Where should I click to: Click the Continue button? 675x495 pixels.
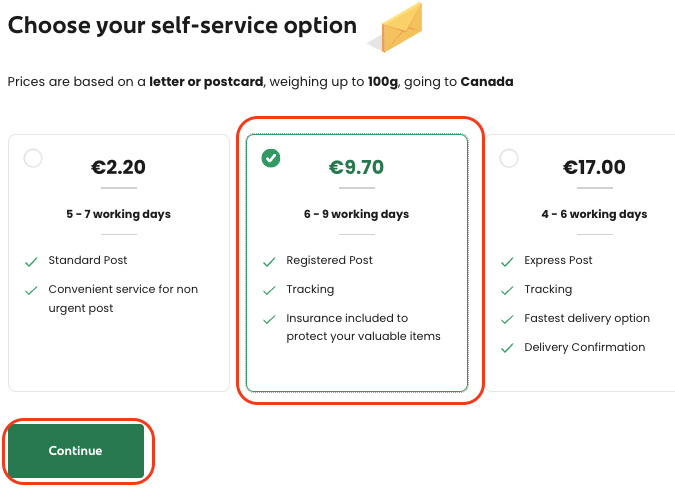[x=76, y=451]
